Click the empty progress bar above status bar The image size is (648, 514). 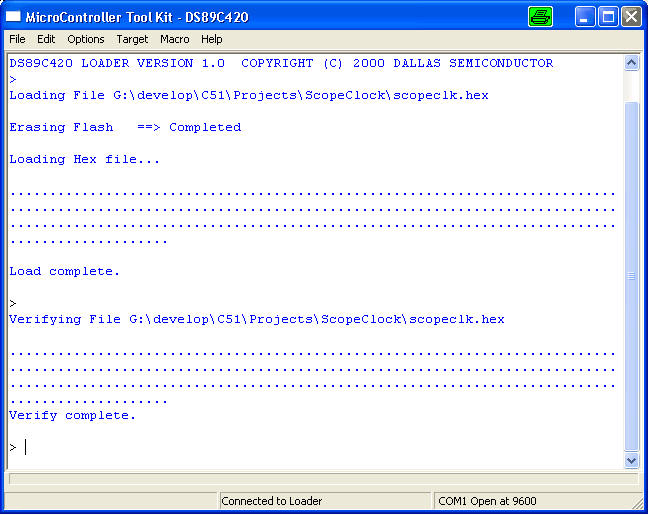322,479
